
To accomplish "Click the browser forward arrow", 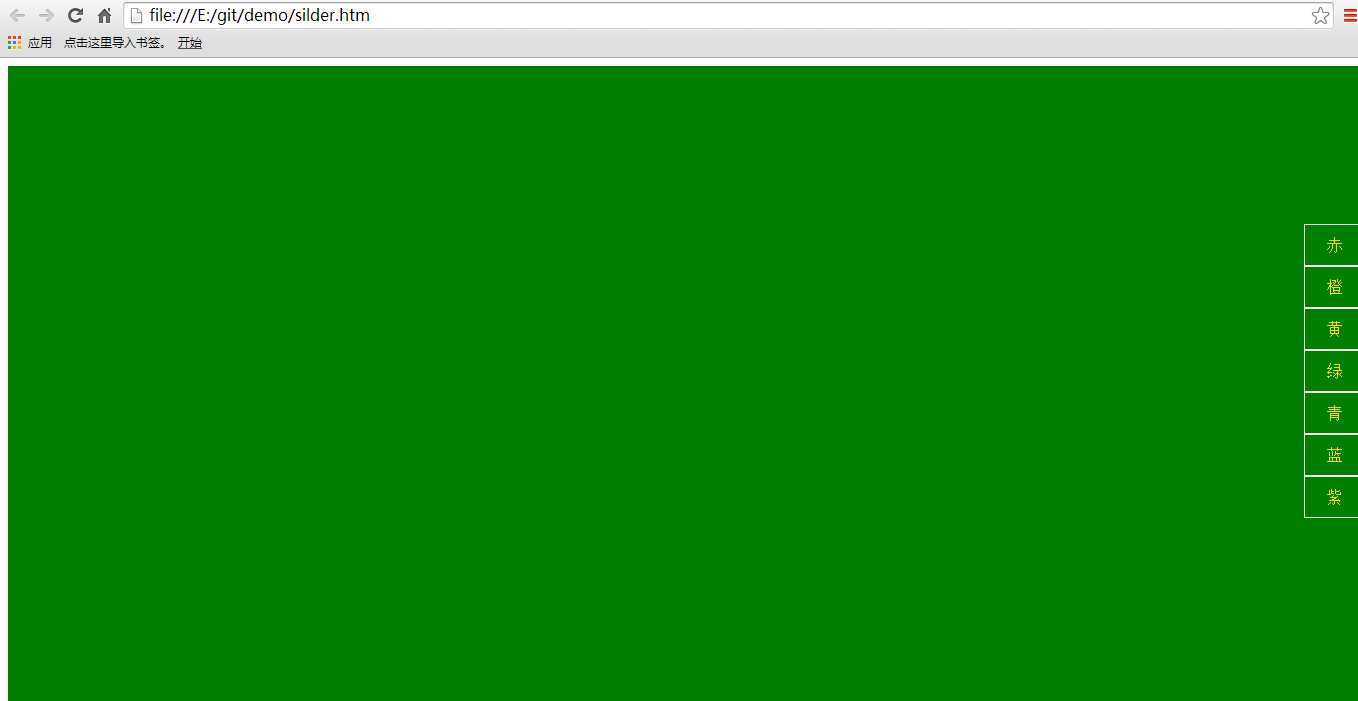I will [46, 15].
